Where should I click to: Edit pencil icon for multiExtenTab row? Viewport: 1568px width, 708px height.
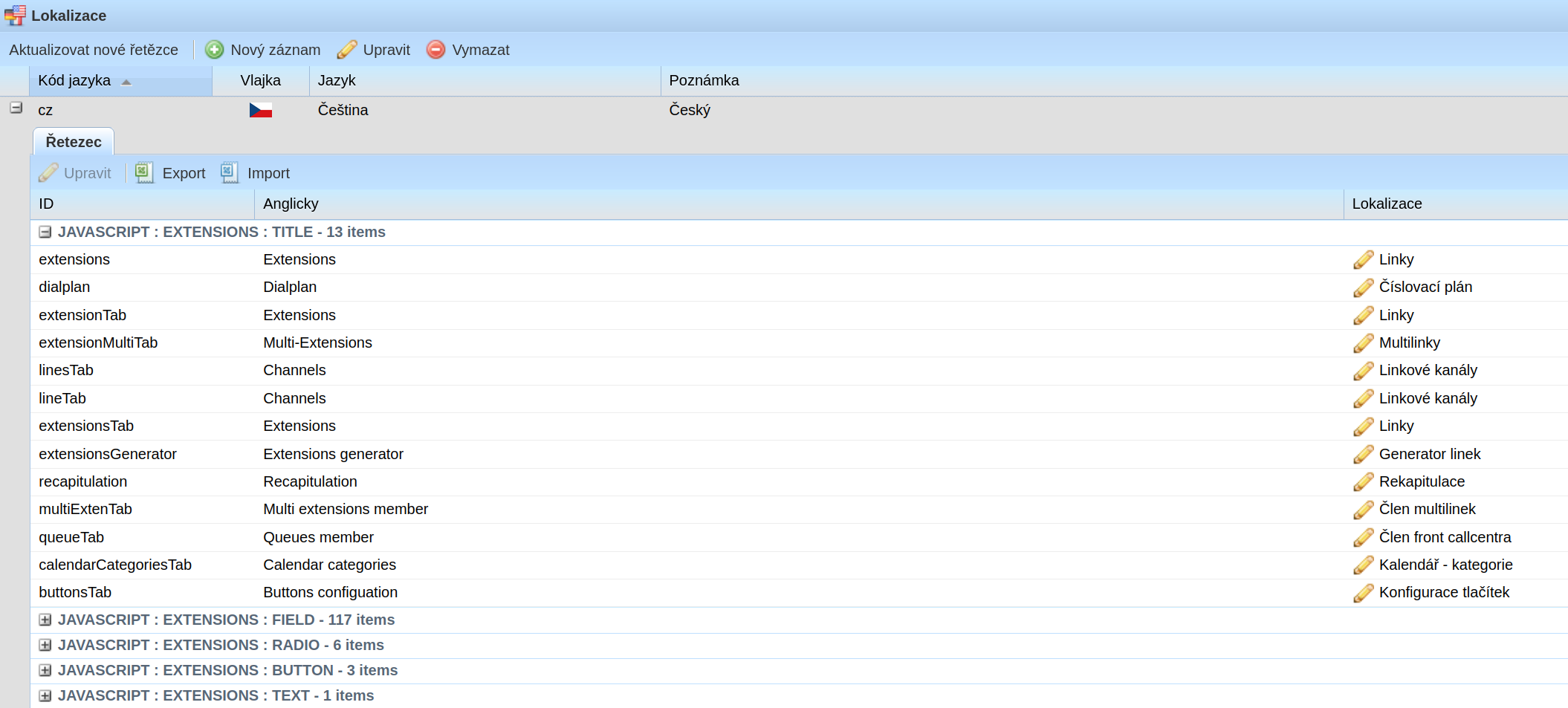(1363, 510)
